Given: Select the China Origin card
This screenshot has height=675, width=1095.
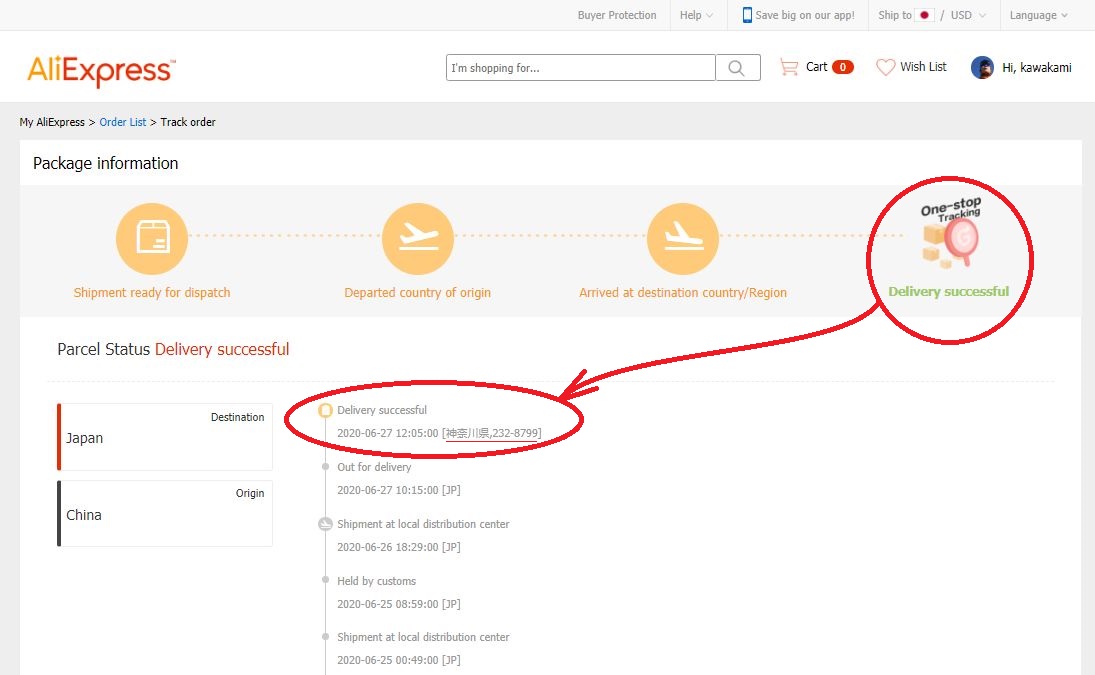Looking at the screenshot, I should coord(165,514).
